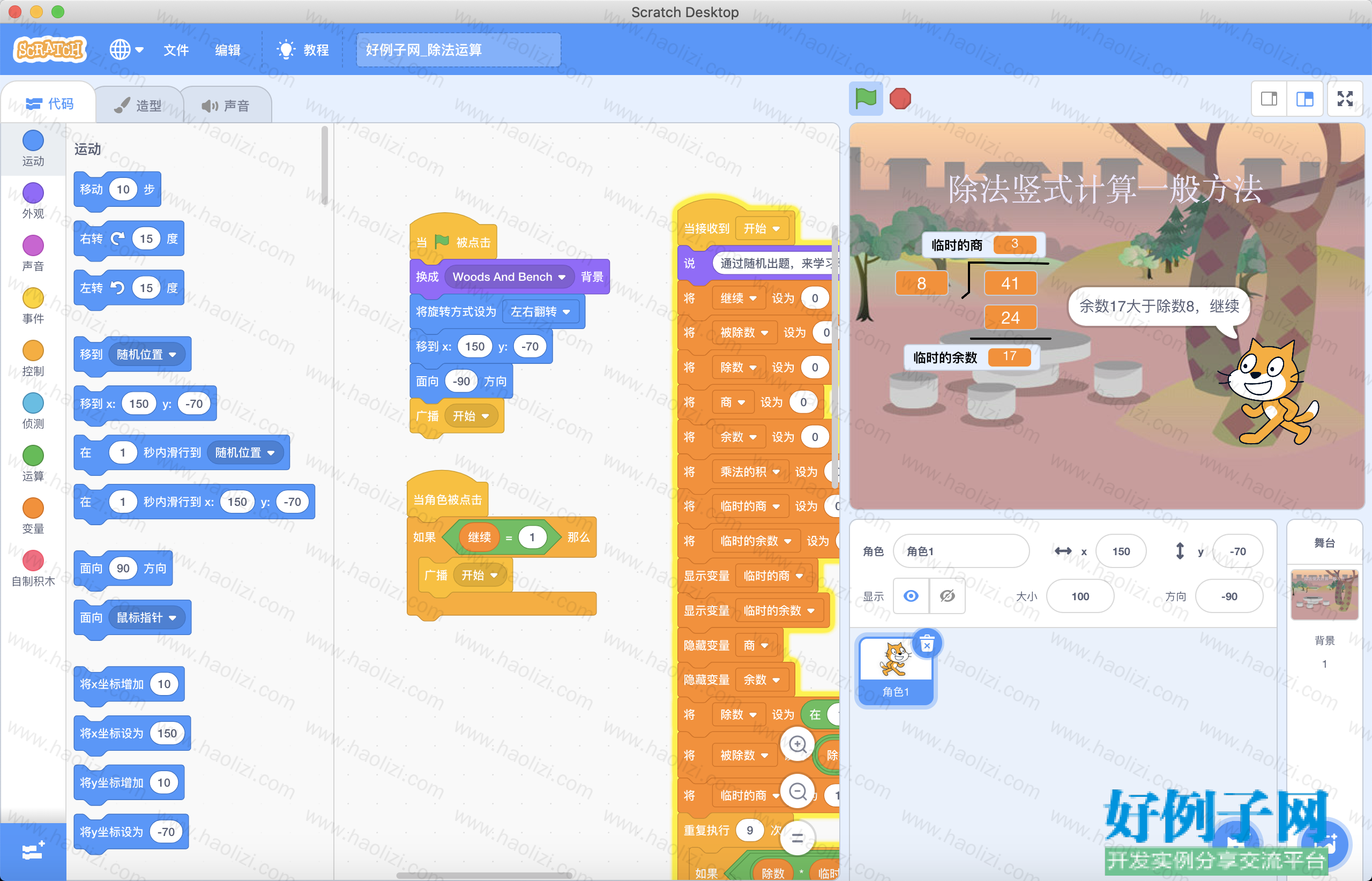
Task: Select the 控制 control category
Action: coord(33,358)
